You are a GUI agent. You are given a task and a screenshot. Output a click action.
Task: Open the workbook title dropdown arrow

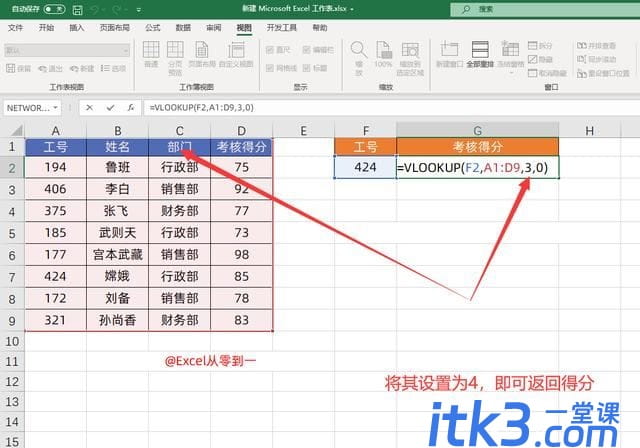(352, 9)
